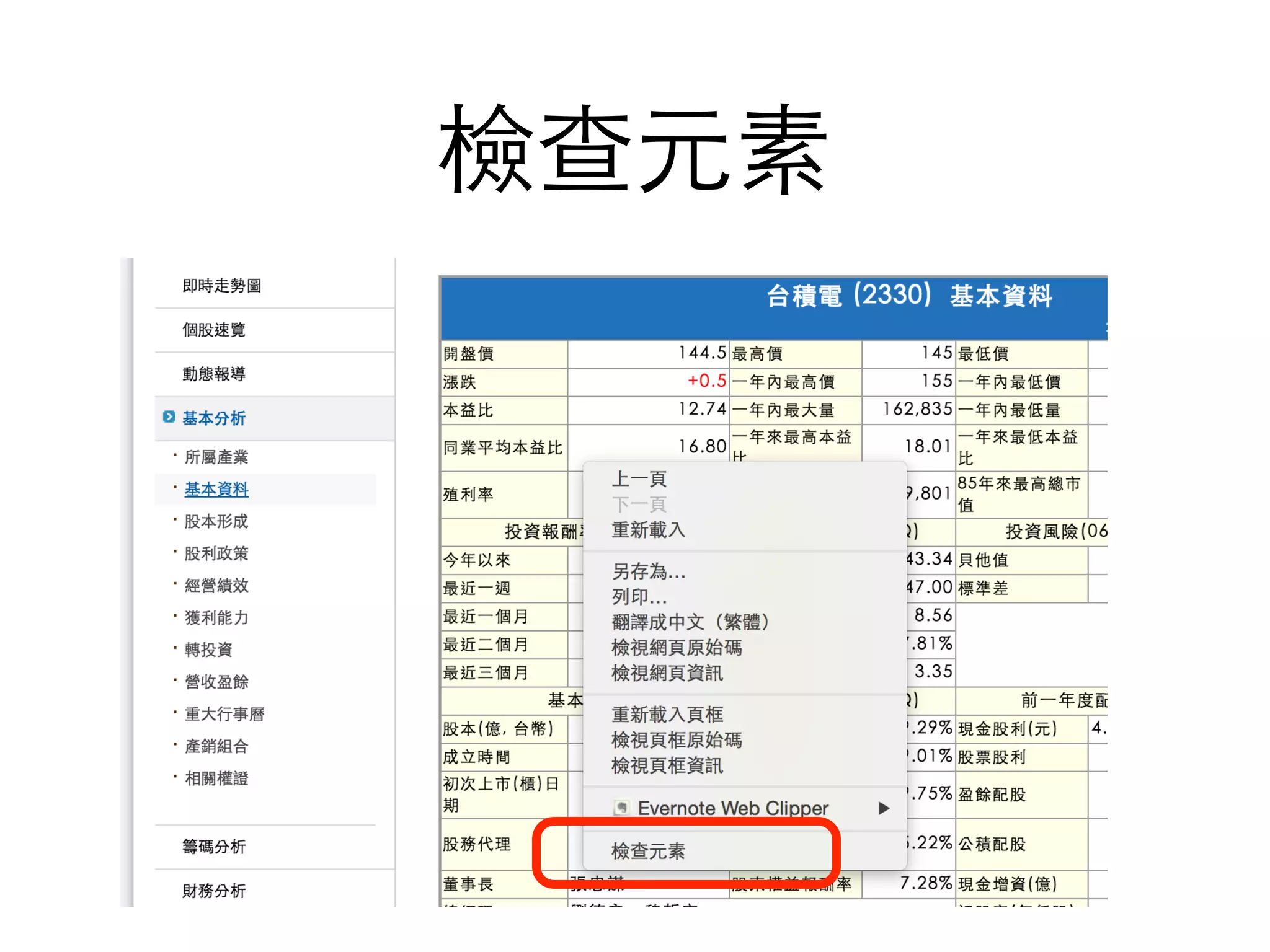Click the 本益比 value 12.74
The width and height of the screenshot is (1270, 952).
(x=701, y=409)
